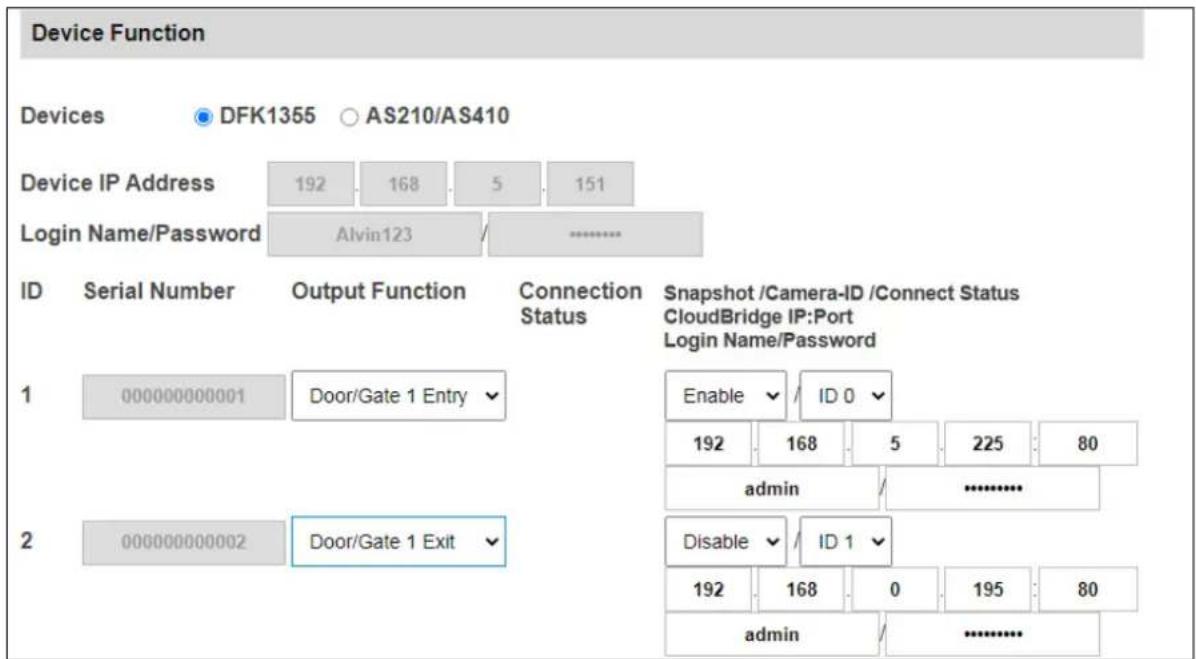Click the admin login field for row 1
The width and height of the screenshot is (1196, 659).
(x=772, y=488)
